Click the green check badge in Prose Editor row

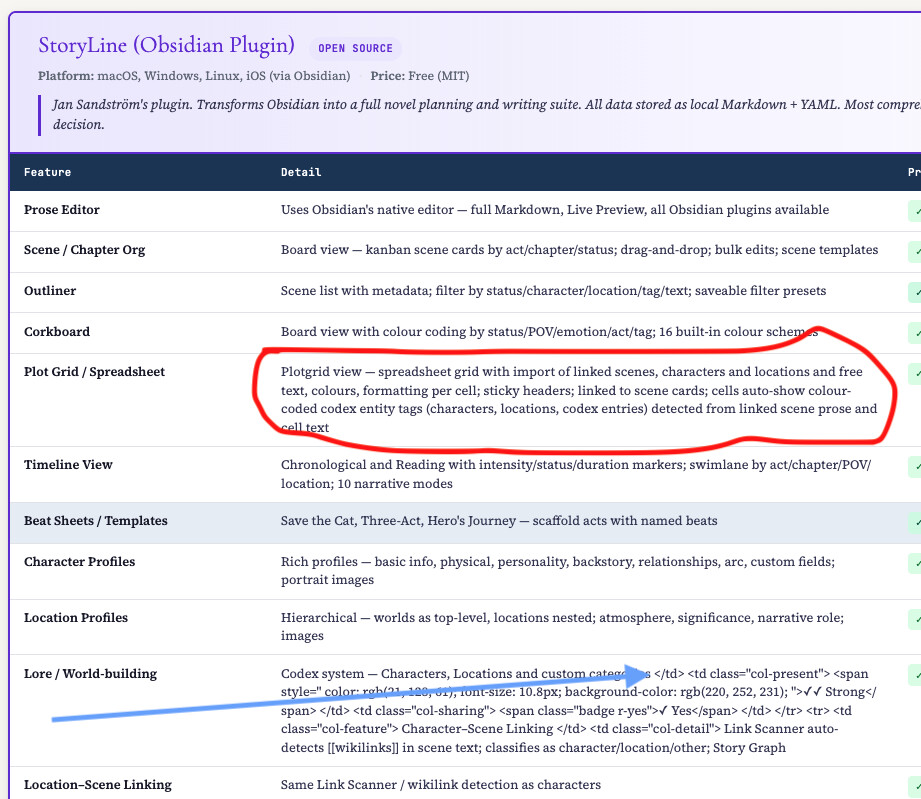pyautogui.click(x=915, y=211)
